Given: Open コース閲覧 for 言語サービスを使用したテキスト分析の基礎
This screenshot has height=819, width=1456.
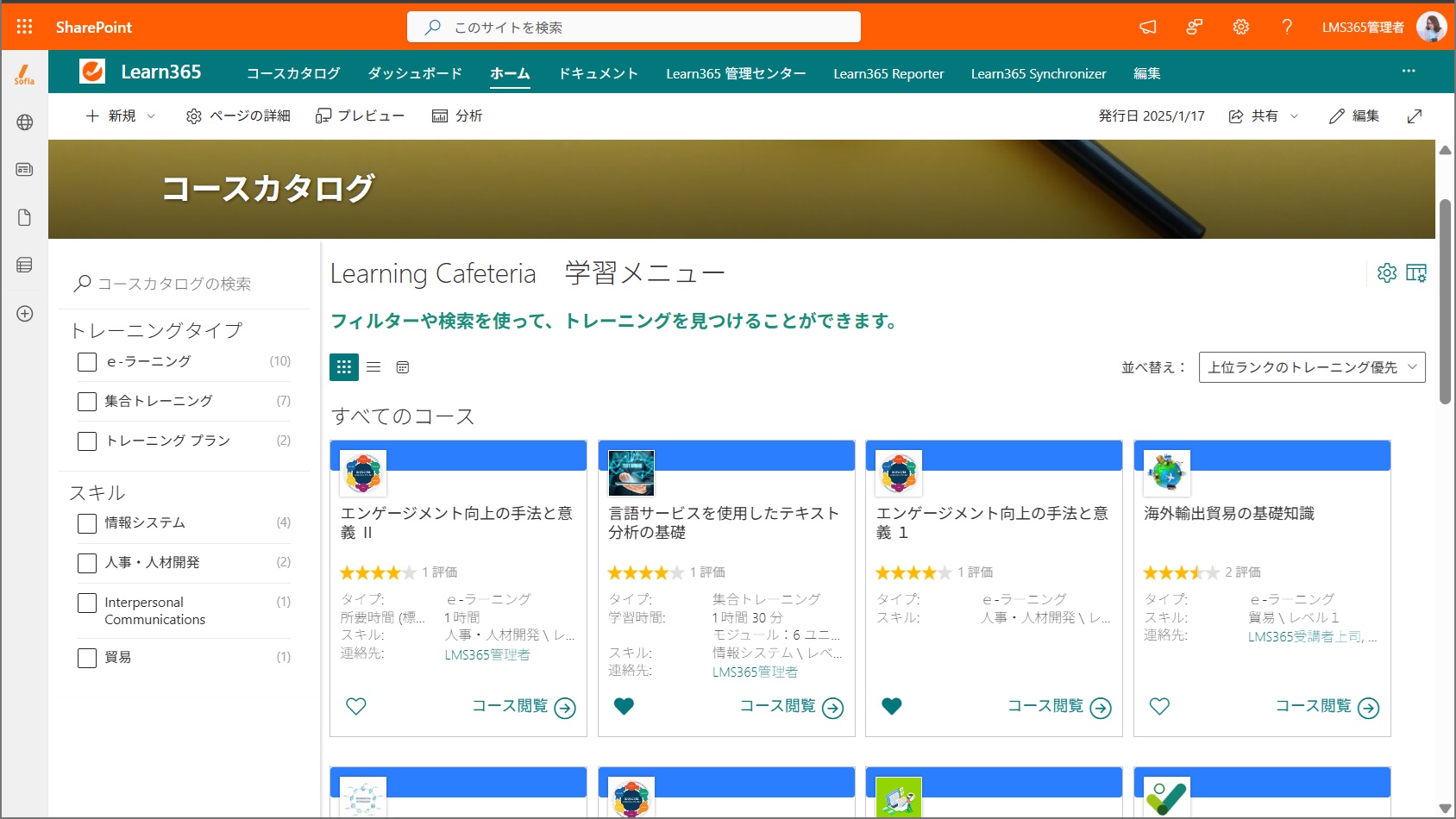Looking at the screenshot, I should click(792, 707).
